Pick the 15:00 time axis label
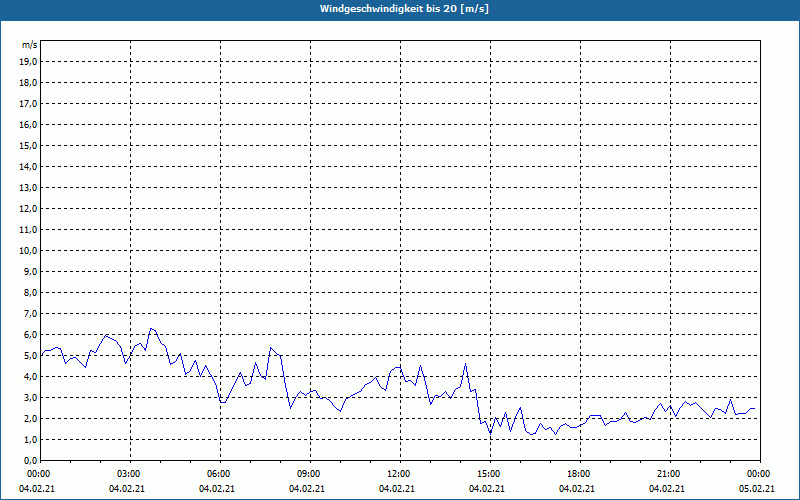800x500 pixels. click(490, 474)
